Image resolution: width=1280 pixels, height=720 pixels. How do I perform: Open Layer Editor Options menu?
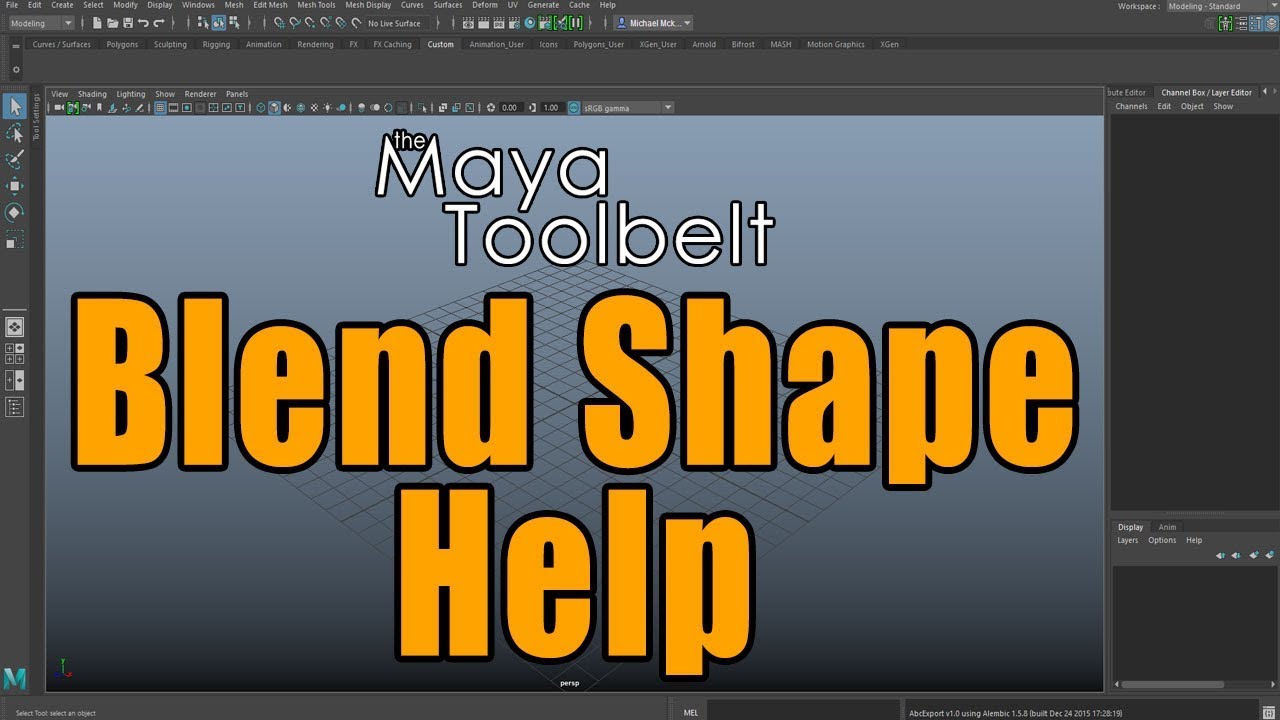tap(1162, 540)
